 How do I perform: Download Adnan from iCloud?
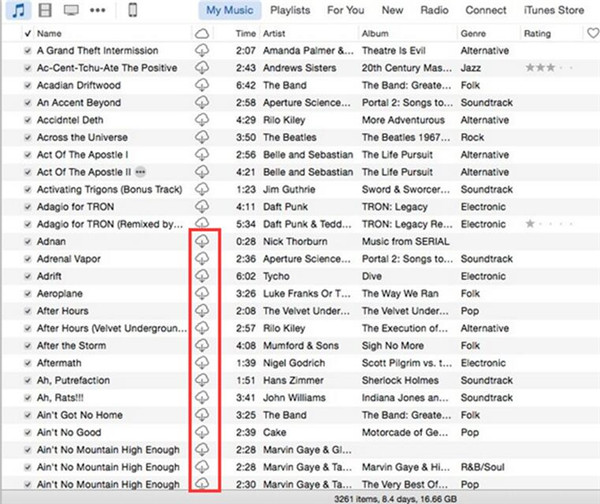pos(202,241)
